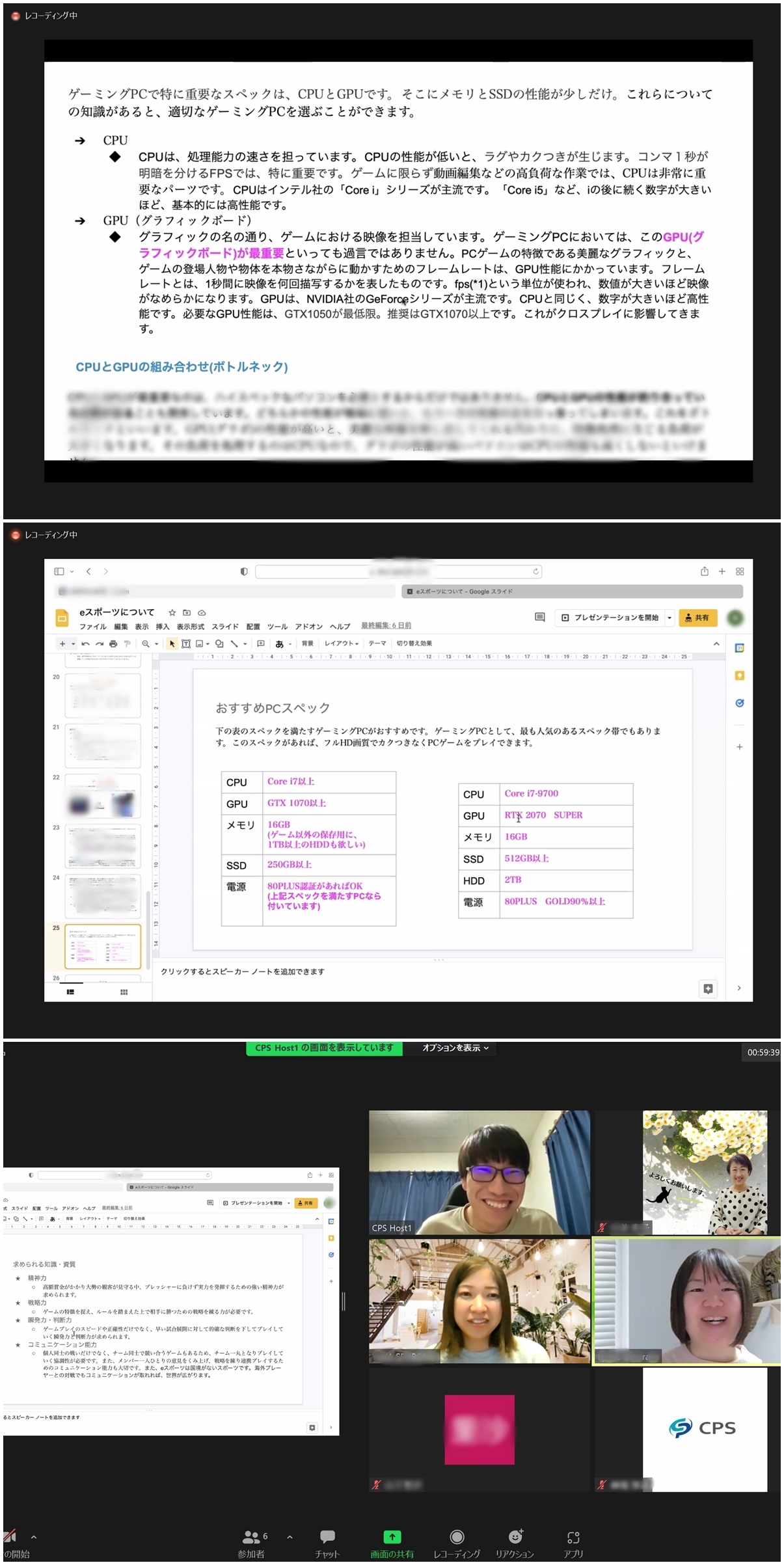Open the Google Calendar side panel icon
The image size is (784, 1565).
coord(739,648)
